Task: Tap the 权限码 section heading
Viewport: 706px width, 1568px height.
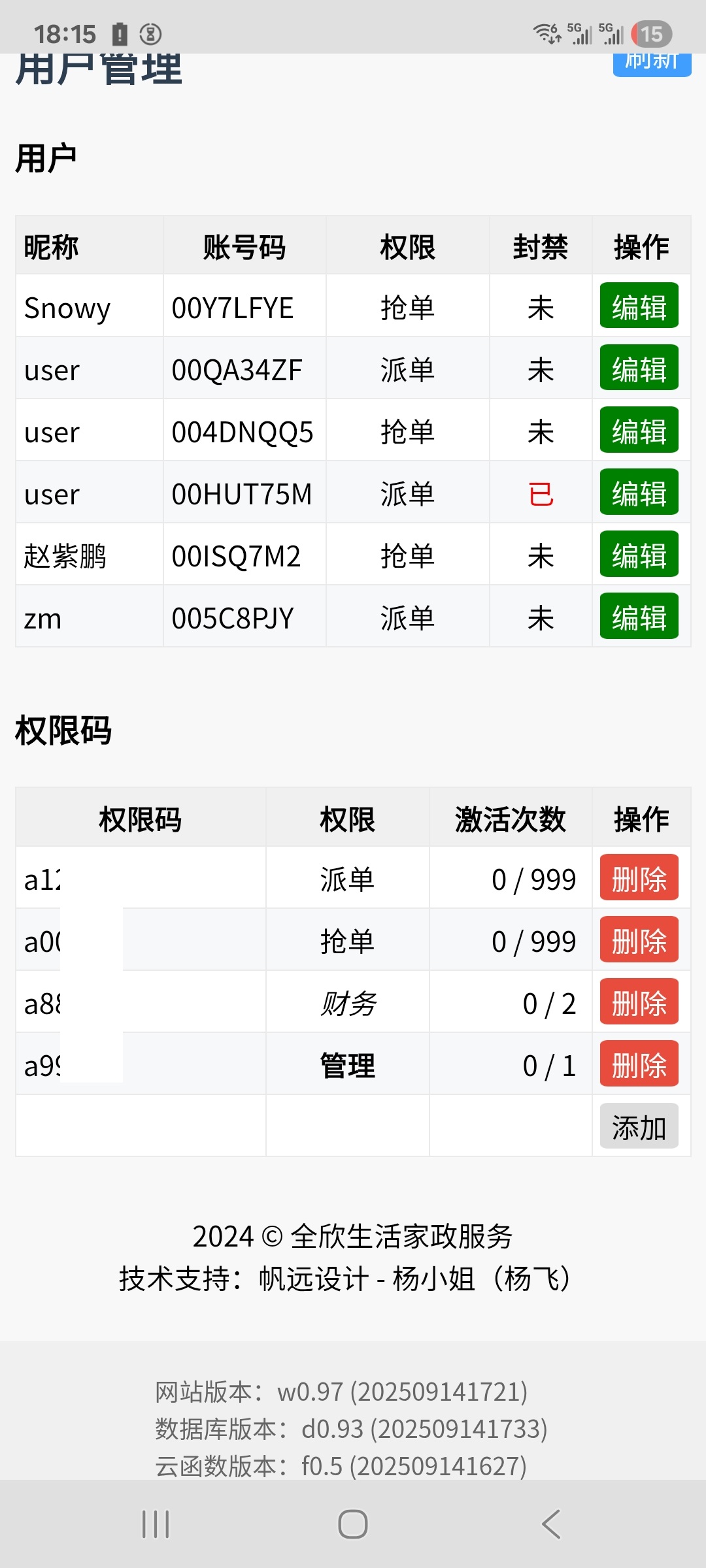Action: [x=63, y=730]
